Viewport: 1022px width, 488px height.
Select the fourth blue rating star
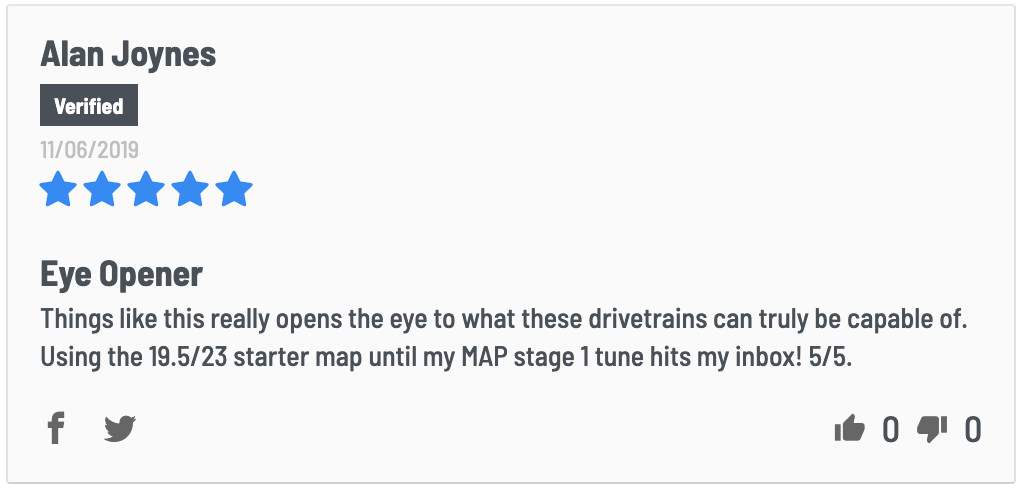point(190,190)
